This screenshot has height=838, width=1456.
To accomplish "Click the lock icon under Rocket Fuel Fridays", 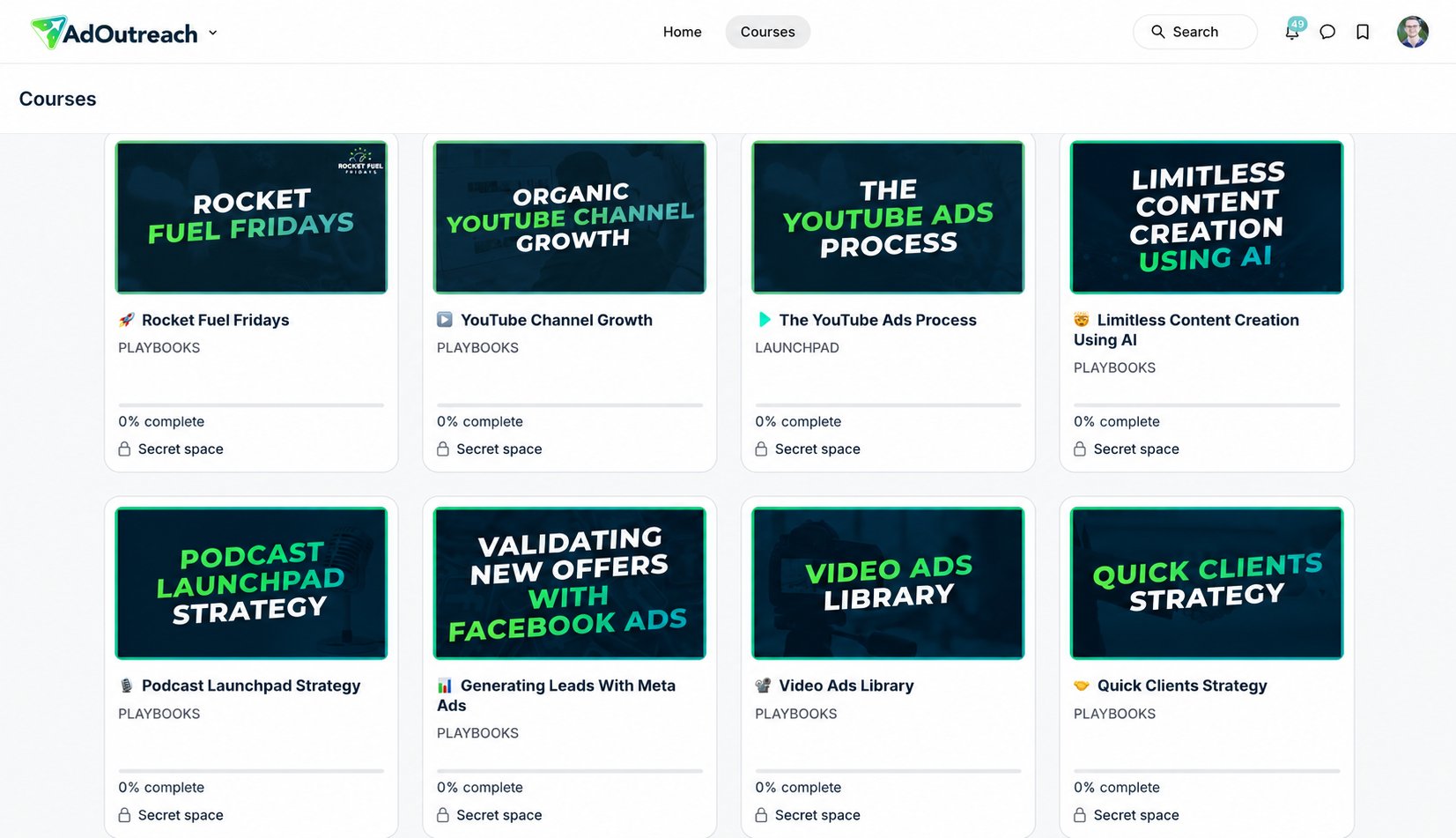I will pyautogui.click(x=124, y=449).
